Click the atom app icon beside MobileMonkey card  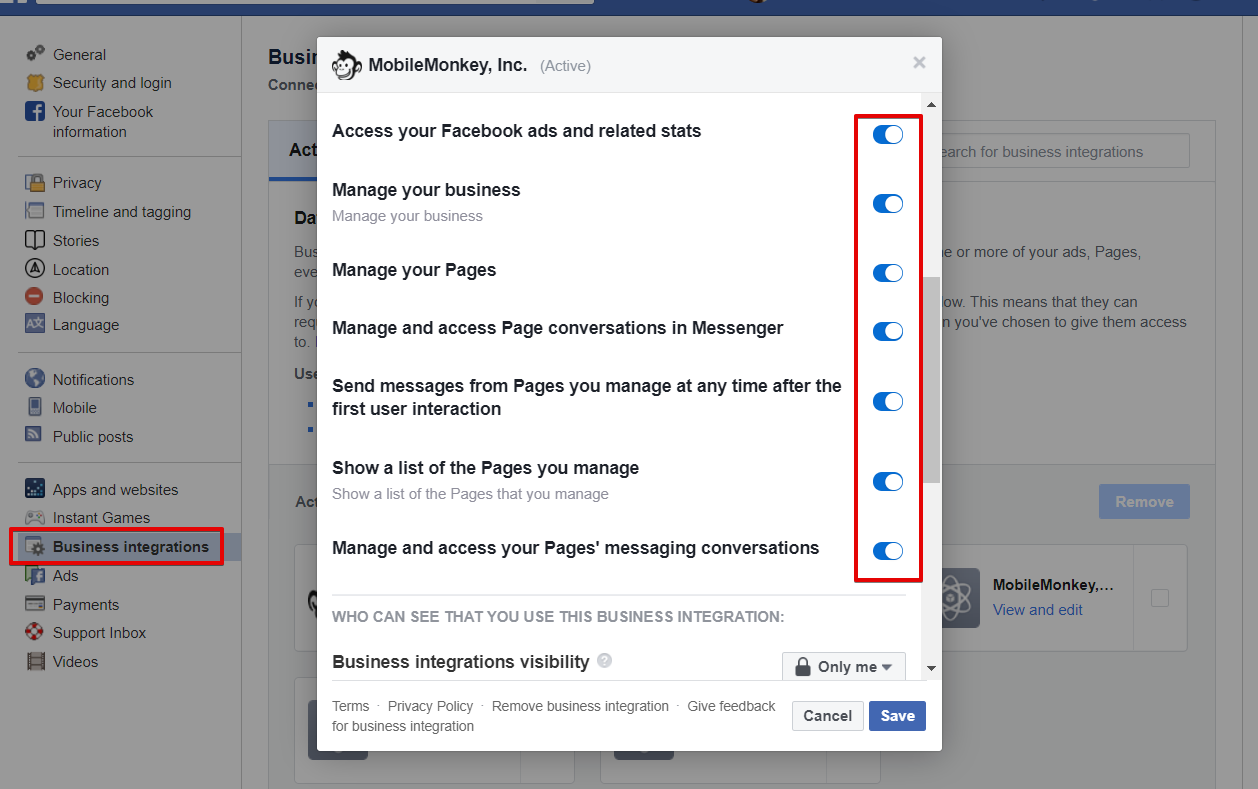(x=960, y=598)
